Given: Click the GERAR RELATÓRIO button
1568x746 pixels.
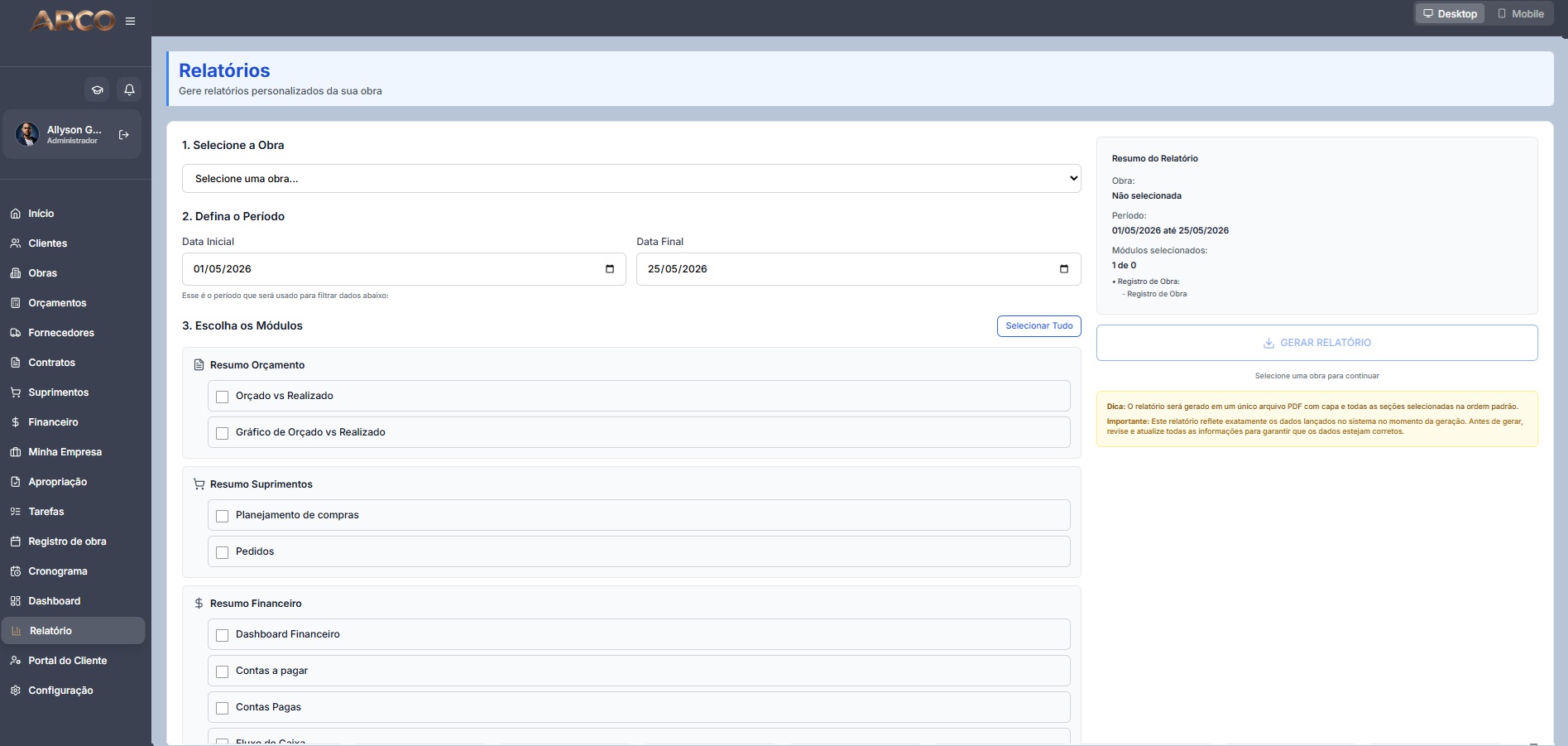Looking at the screenshot, I should pos(1317,343).
